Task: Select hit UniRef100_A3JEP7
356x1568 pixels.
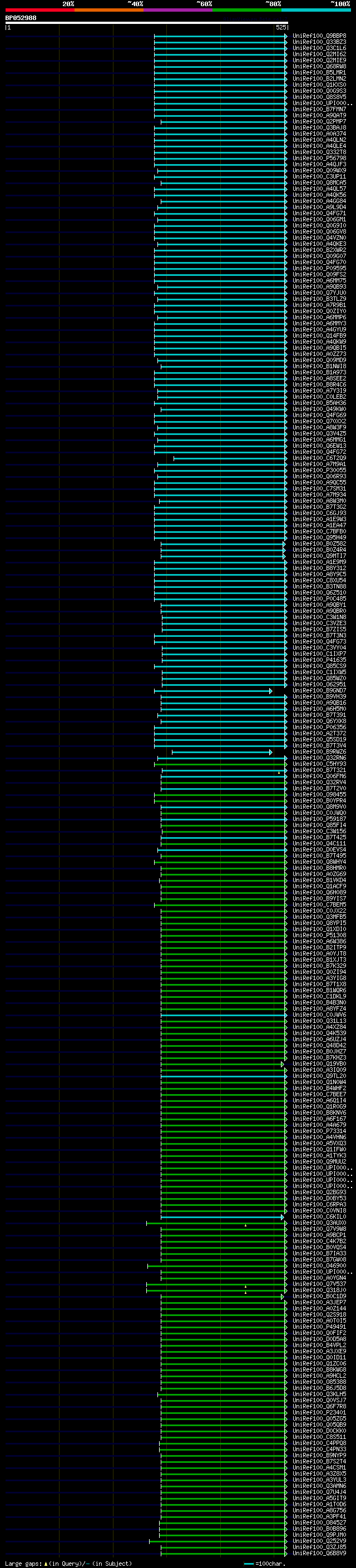Action: (x=319, y=1303)
